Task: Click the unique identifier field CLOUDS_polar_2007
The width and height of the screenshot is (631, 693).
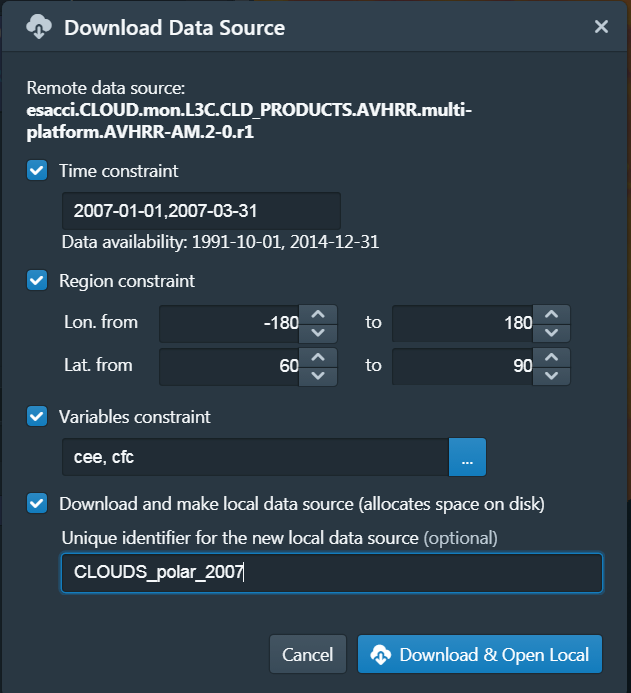Action: (332, 573)
